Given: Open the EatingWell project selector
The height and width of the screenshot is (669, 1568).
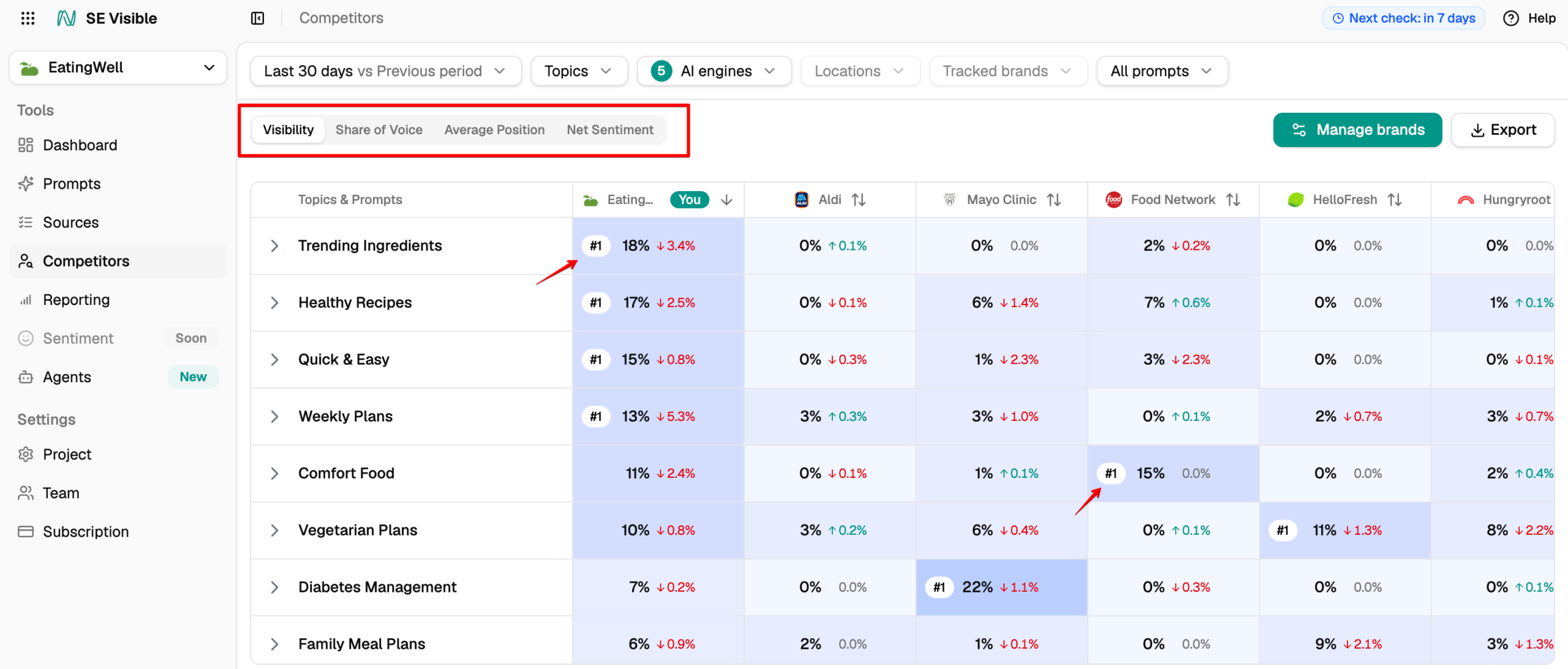Looking at the screenshot, I should point(118,67).
